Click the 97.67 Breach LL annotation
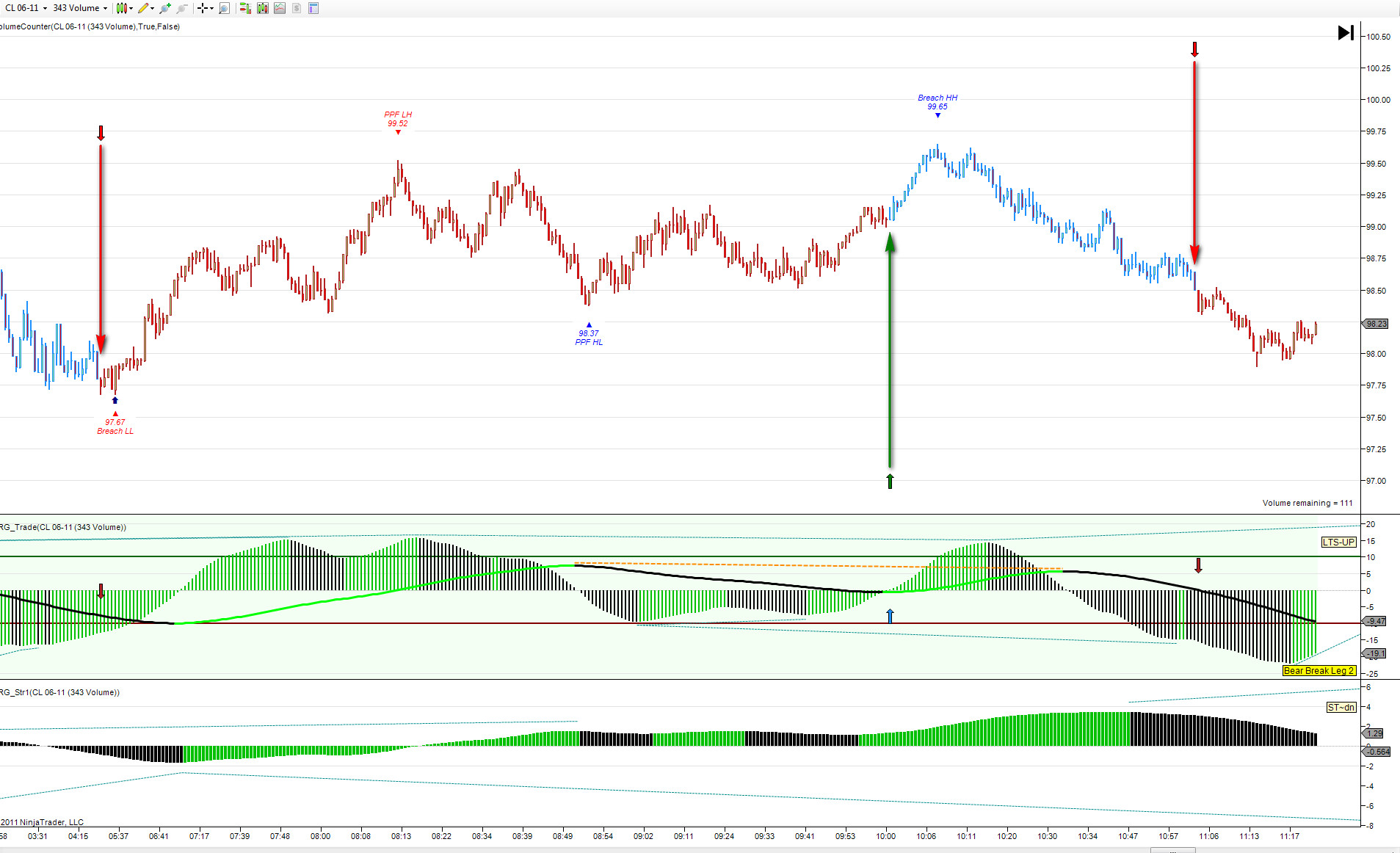Screen dimensions: 1400x853 (115, 426)
